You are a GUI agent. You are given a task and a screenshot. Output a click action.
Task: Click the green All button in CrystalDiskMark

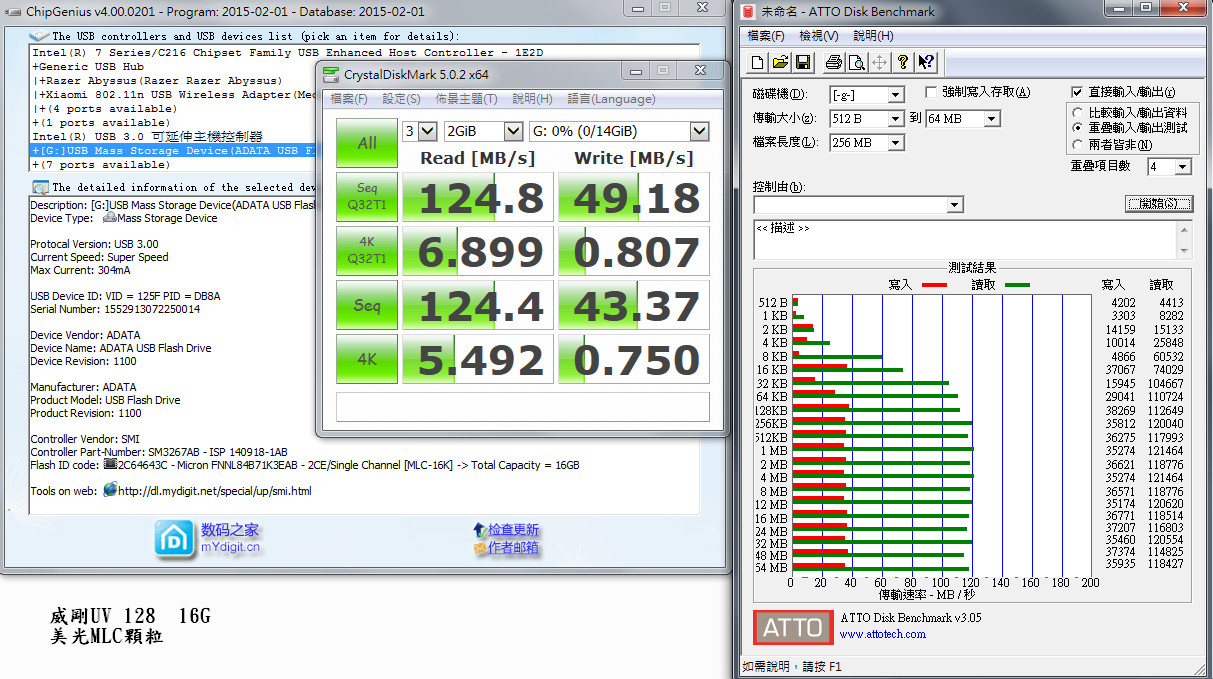pyautogui.click(x=367, y=143)
